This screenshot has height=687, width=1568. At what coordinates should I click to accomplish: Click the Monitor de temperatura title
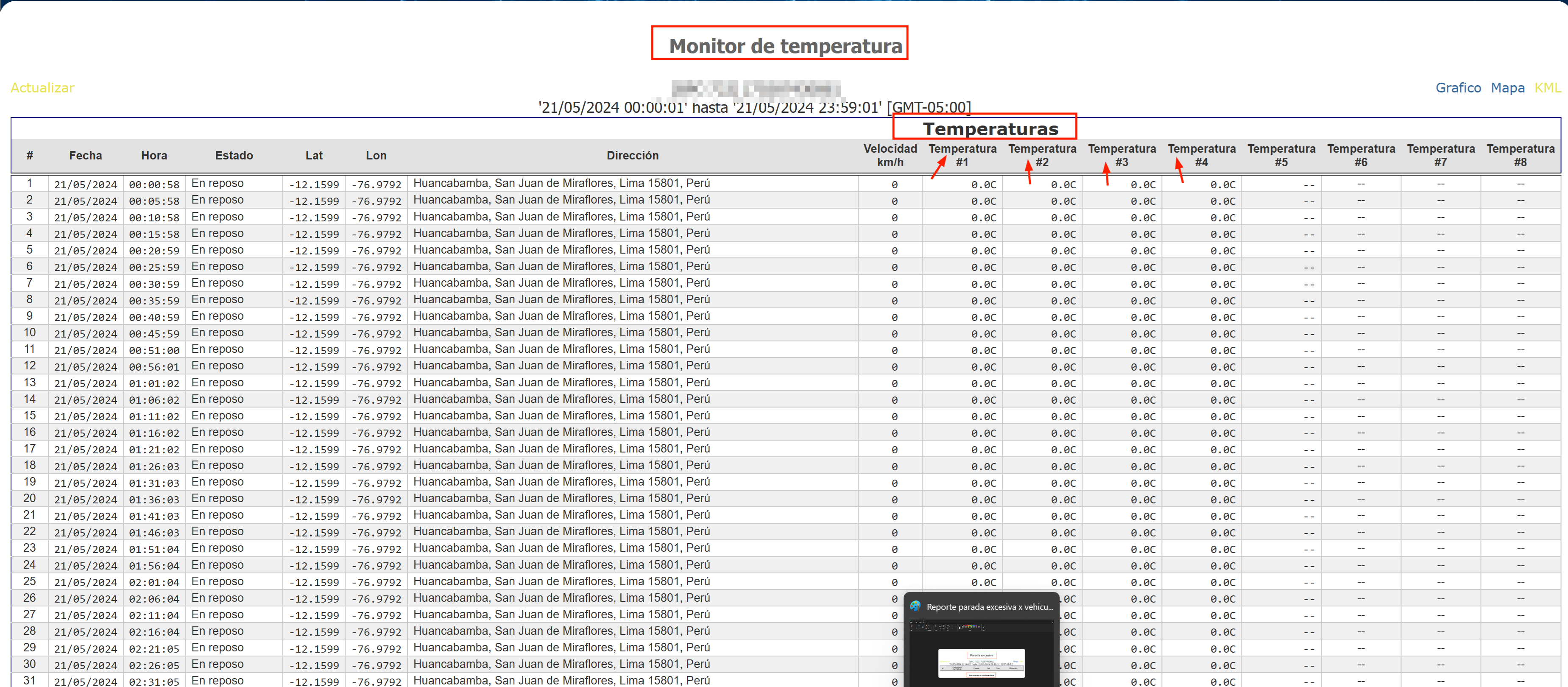(785, 46)
